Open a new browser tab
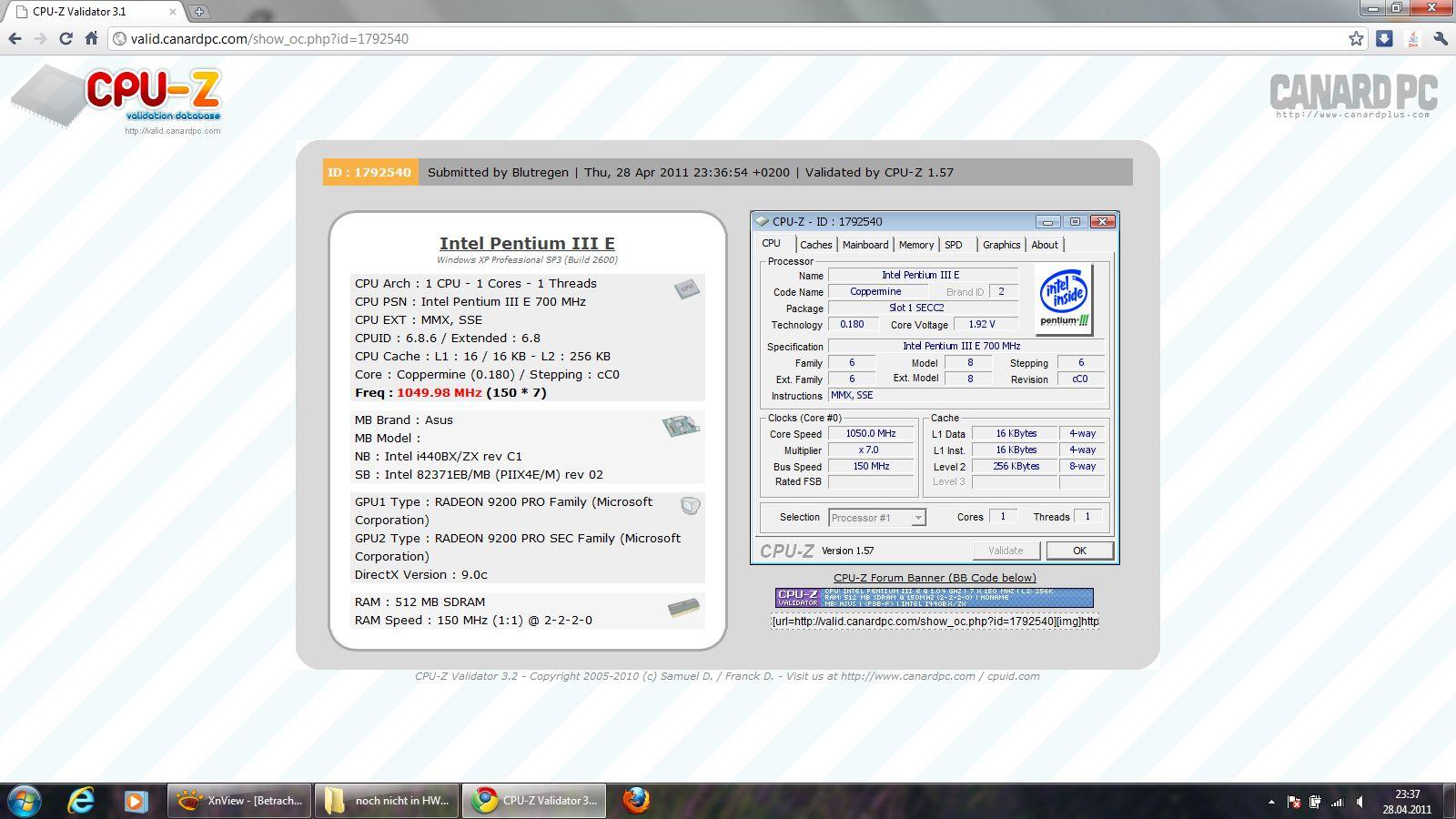 [198, 12]
